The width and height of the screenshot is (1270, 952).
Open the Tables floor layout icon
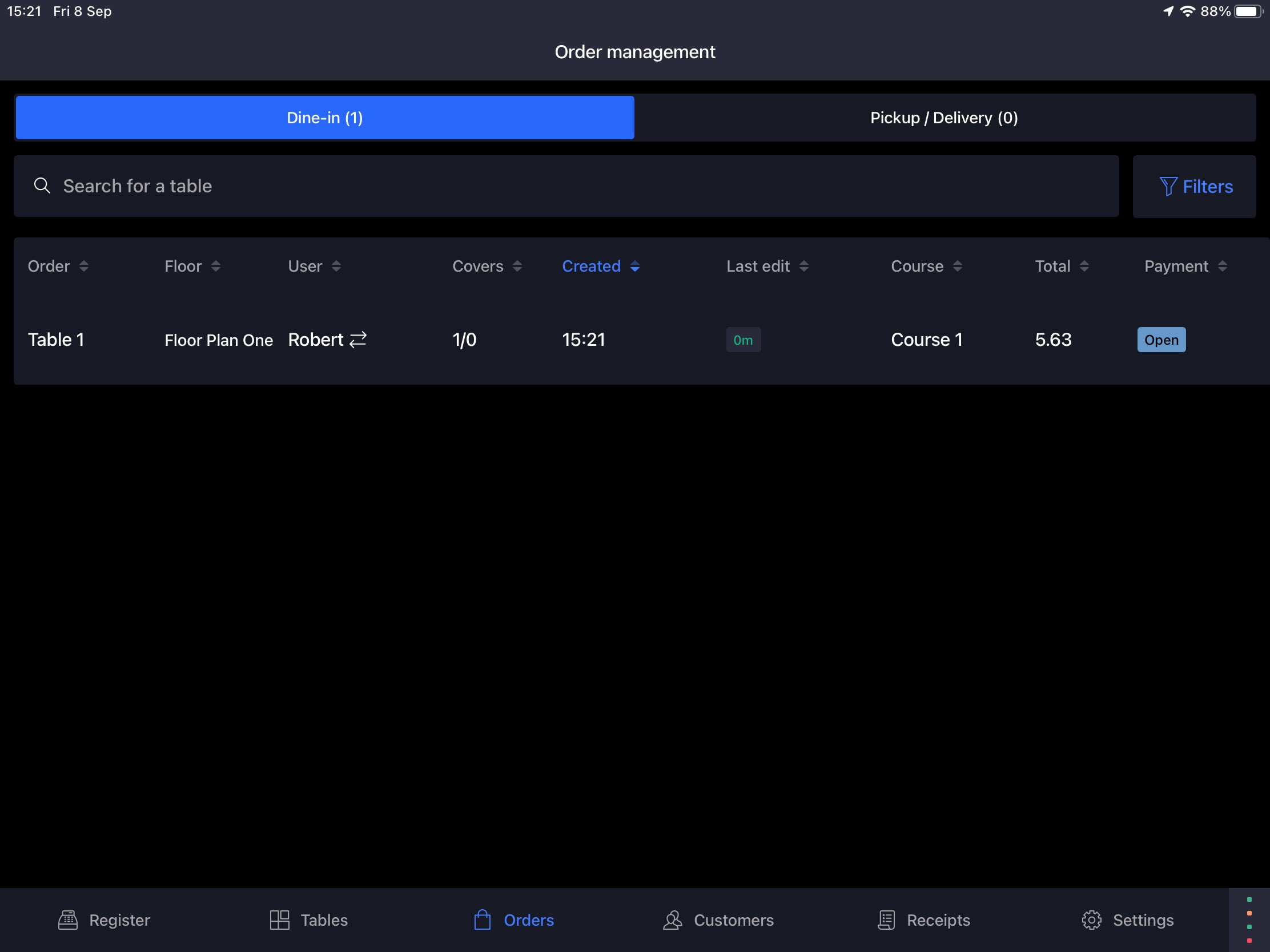[x=280, y=920]
